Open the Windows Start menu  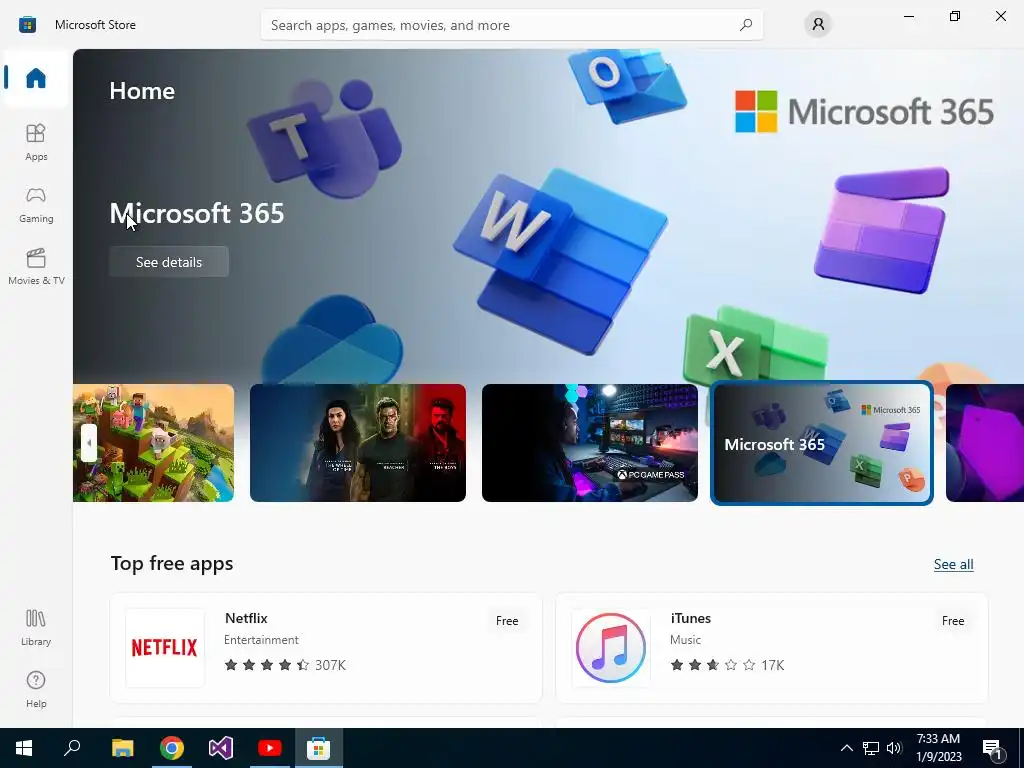click(x=24, y=748)
